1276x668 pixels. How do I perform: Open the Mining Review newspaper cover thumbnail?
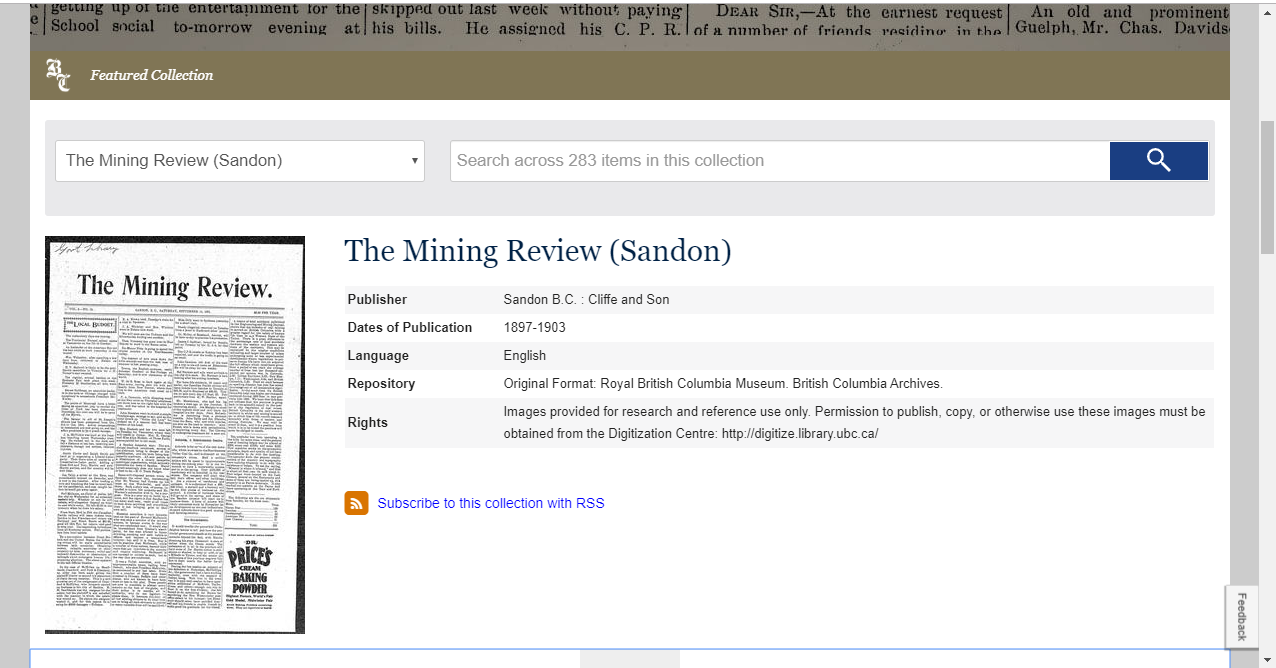(x=175, y=435)
